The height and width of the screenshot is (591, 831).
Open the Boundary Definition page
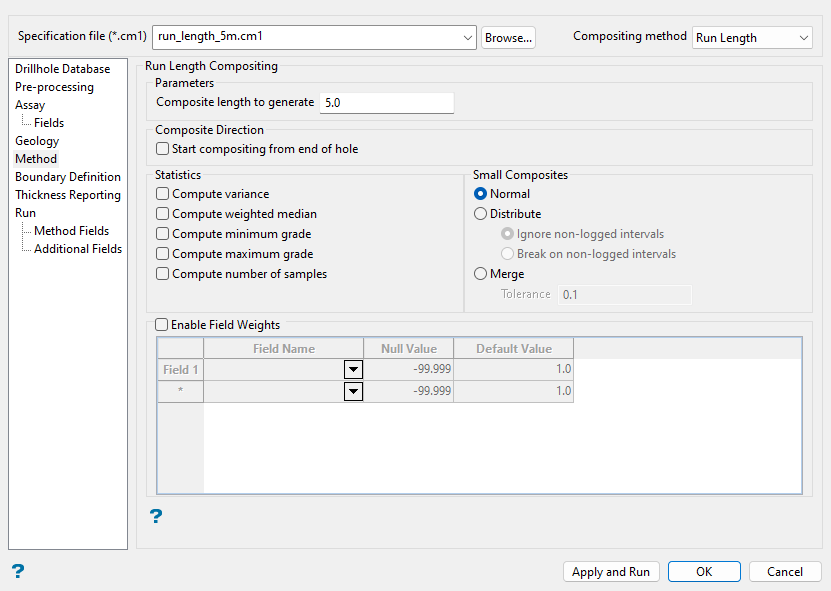(x=67, y=177)
